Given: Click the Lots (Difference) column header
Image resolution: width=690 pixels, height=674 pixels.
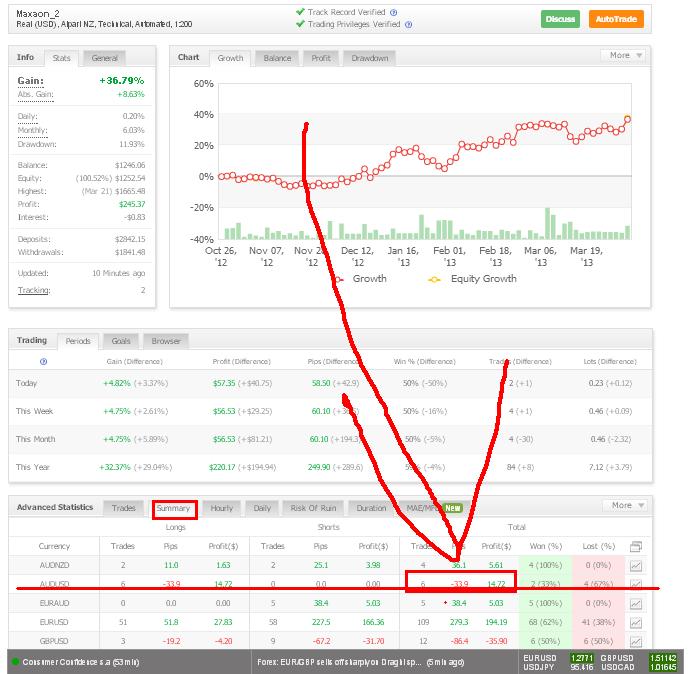Looking at the screenshot, I should 610,362.
